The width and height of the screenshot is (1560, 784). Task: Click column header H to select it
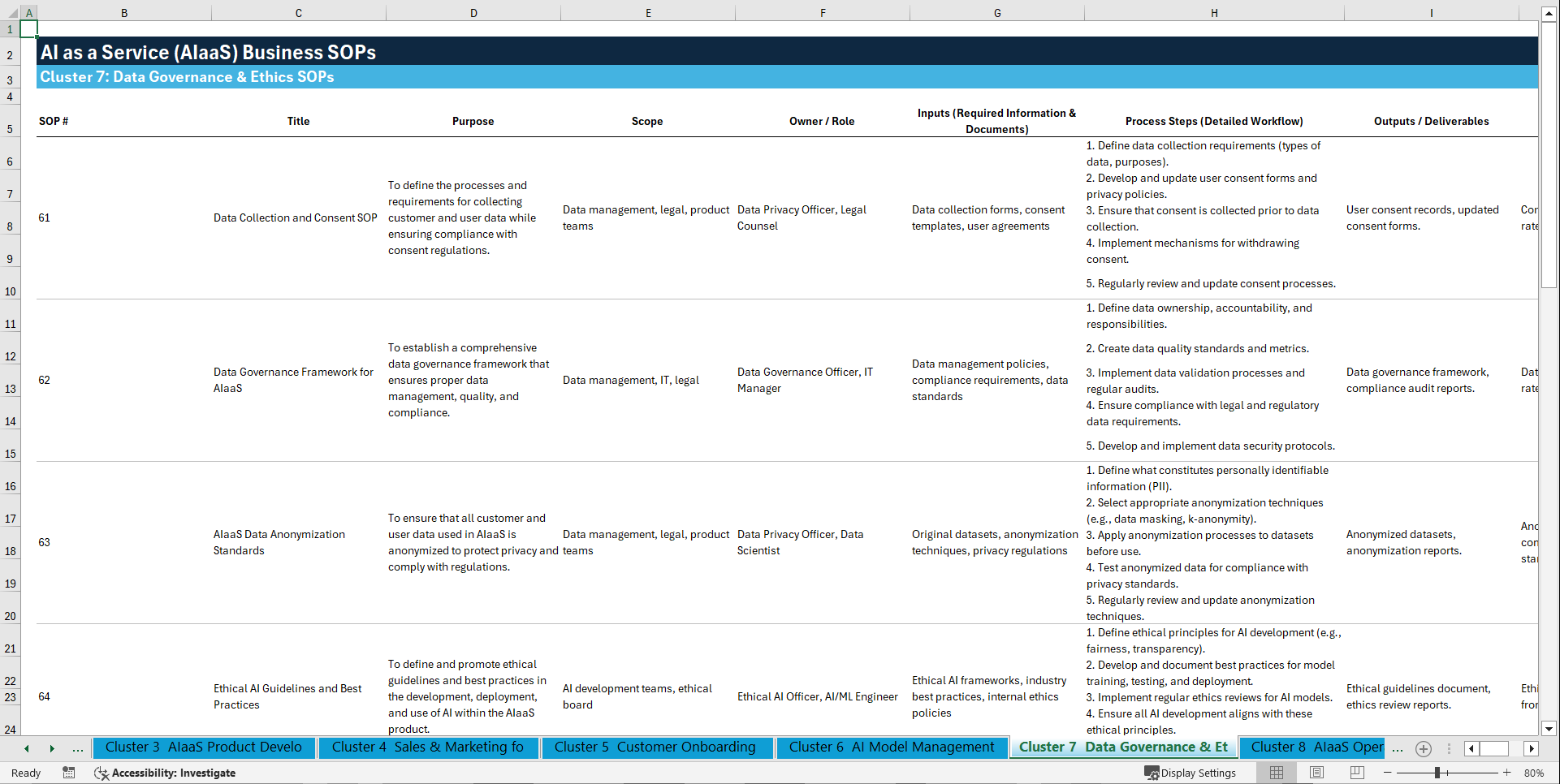coord(1213,12)
